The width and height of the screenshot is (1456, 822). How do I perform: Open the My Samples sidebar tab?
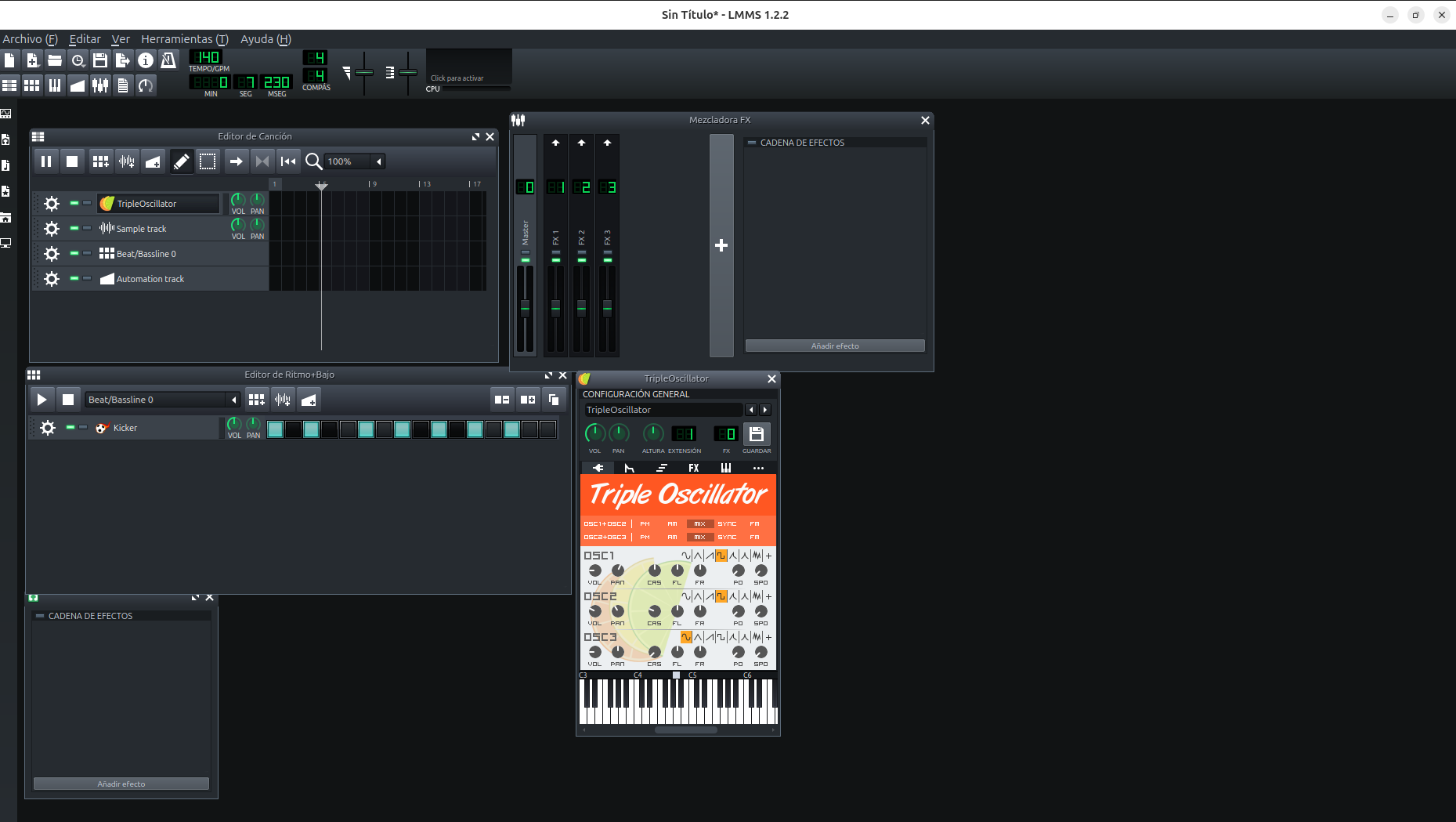point(6,165)
